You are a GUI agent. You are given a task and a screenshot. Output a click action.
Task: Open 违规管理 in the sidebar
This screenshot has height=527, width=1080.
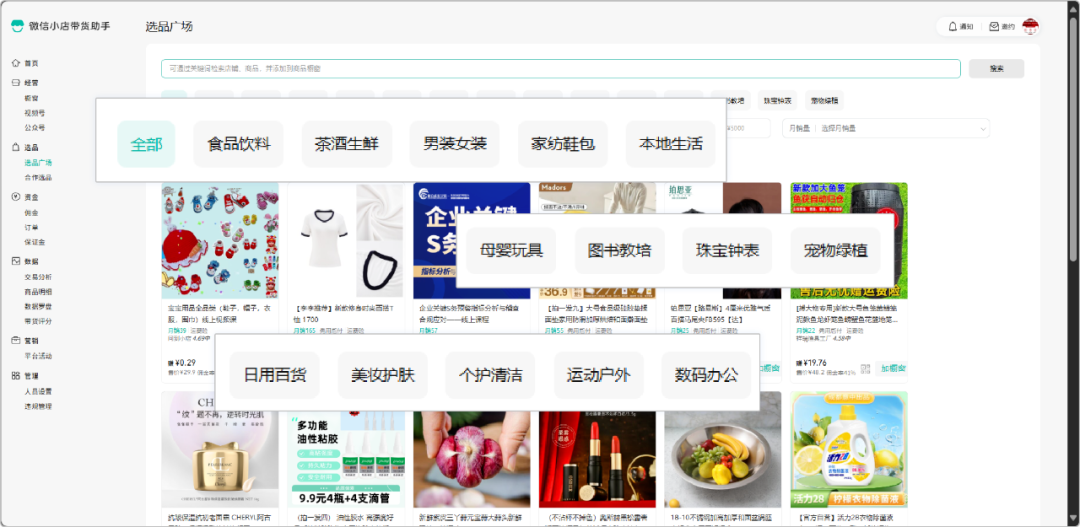(x=38, y=406)
